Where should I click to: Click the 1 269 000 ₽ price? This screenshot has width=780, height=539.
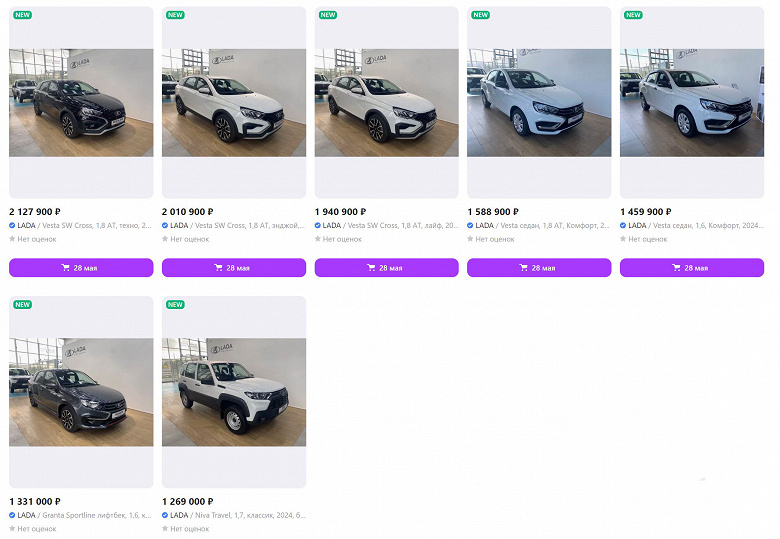[188, 501]
